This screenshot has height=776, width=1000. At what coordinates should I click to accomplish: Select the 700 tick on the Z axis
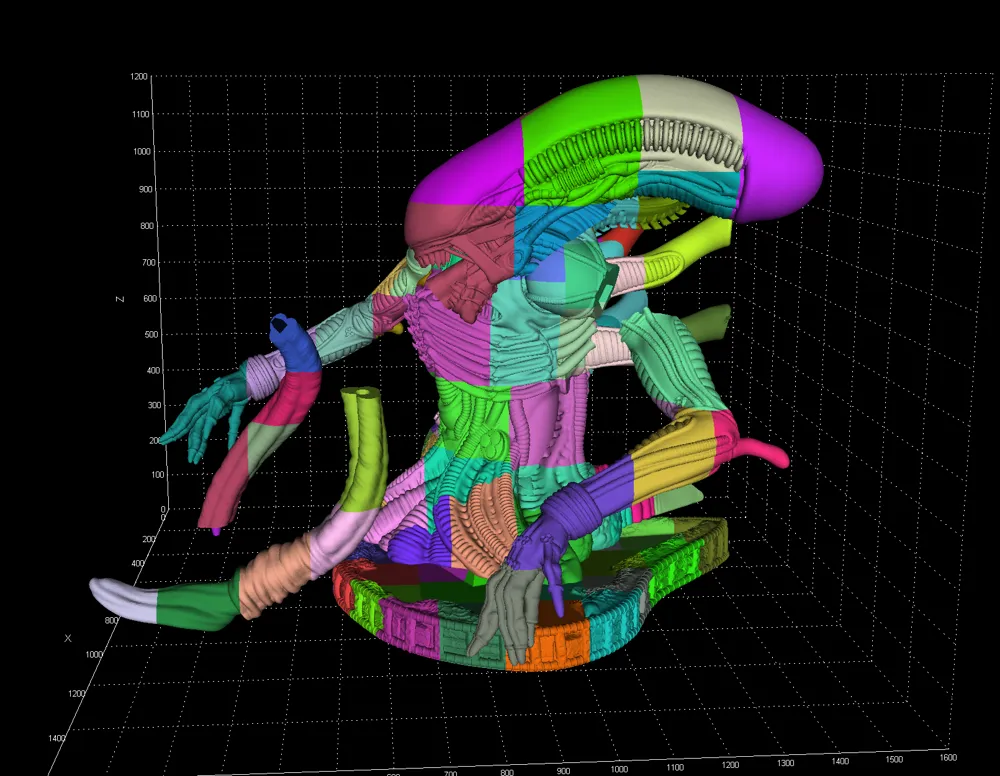click(149, 262)
